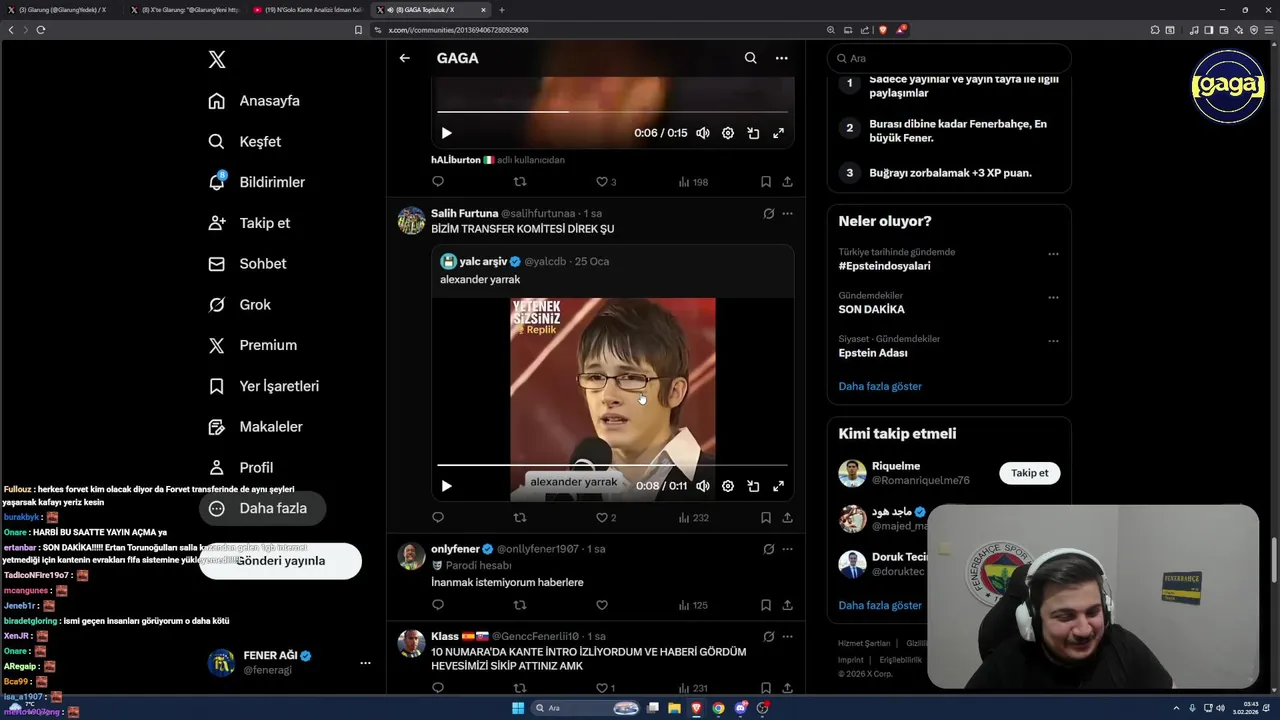The height and width of the screenshot is (720, 1280).
Task: Open Epstein Adası trend options
Action: [x=1053, y=341]
